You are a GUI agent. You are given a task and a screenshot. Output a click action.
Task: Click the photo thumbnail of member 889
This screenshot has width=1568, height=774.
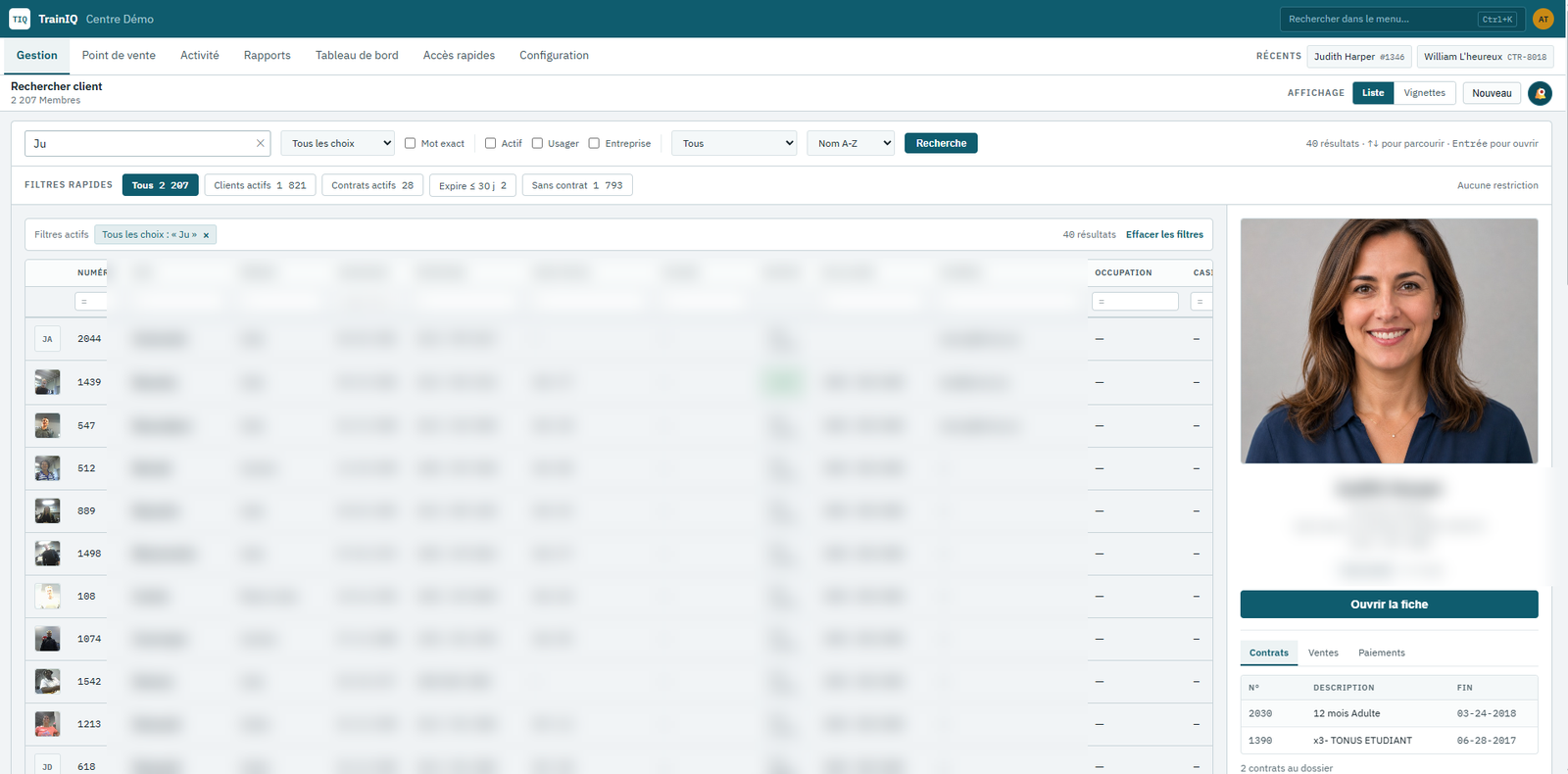tap(47, 510)
